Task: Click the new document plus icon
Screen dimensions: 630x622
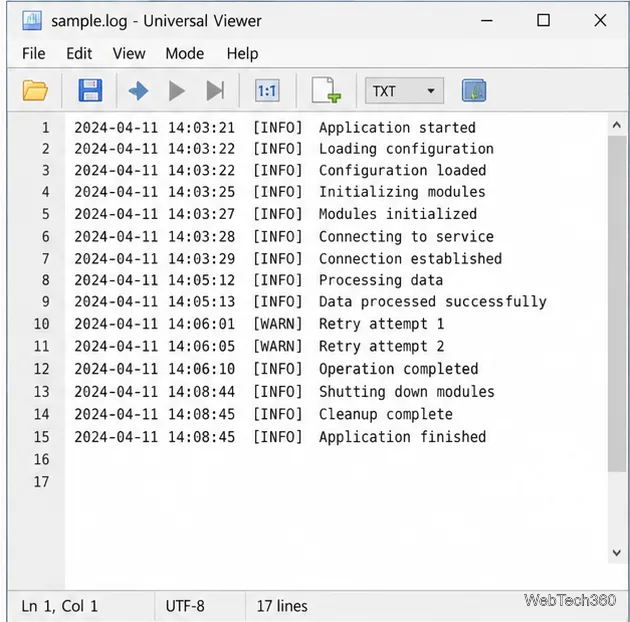Action: pyautogui.click(x=326, y=90)
